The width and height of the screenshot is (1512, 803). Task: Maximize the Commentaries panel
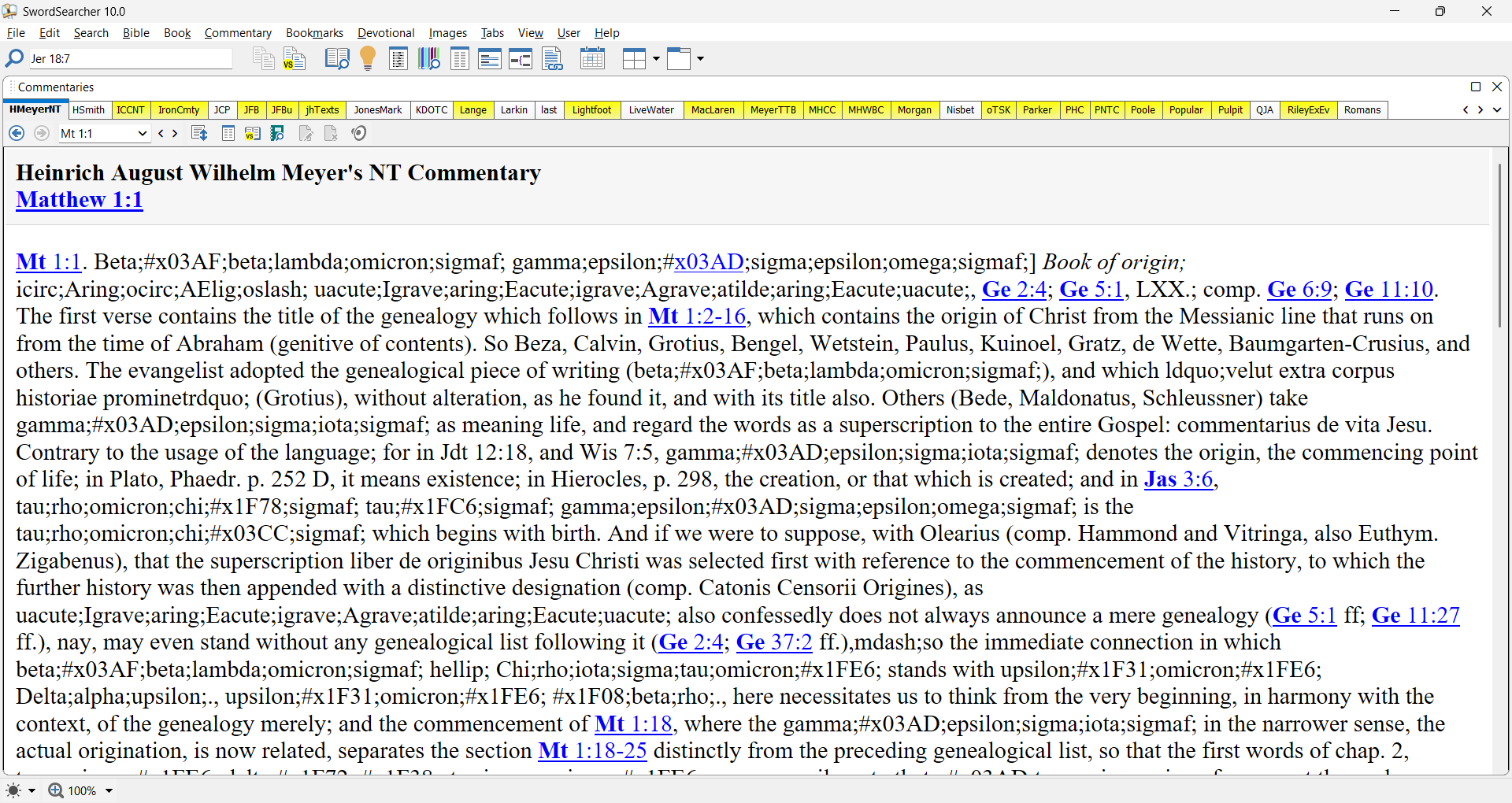pyautogui.click(x=1476, y=87)
